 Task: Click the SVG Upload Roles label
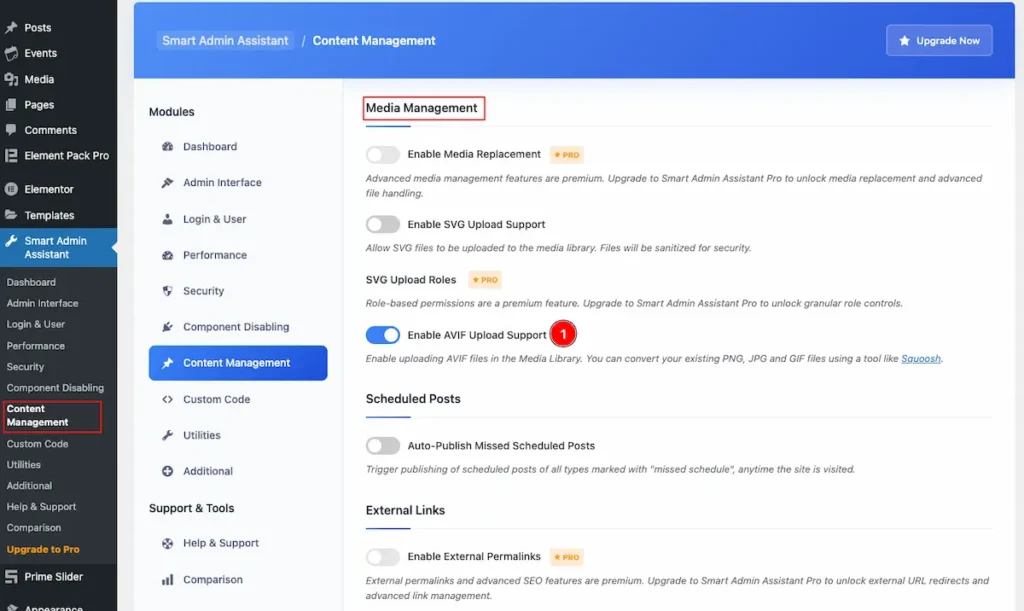(411, 279)
